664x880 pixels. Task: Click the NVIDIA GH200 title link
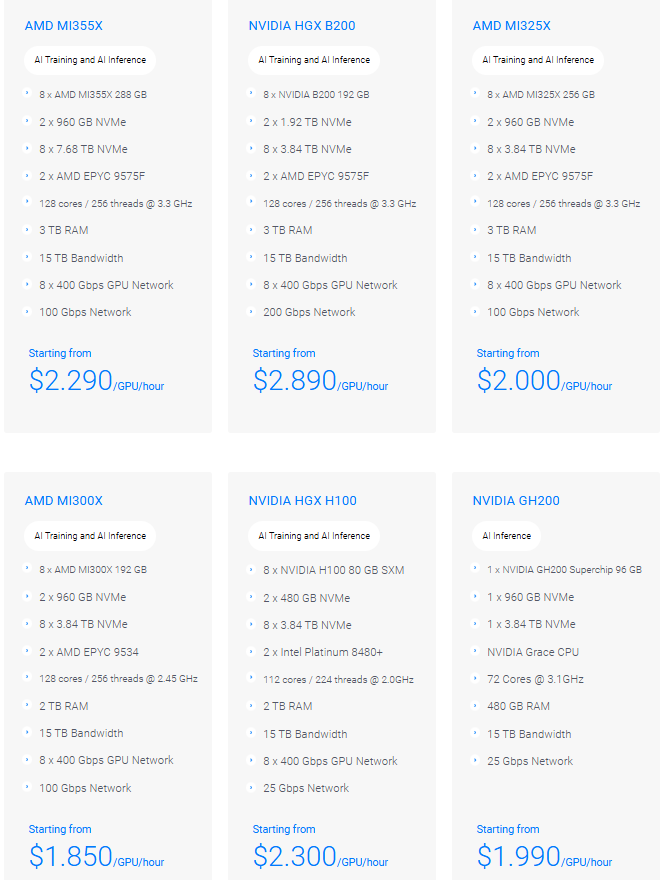(516, 501)
